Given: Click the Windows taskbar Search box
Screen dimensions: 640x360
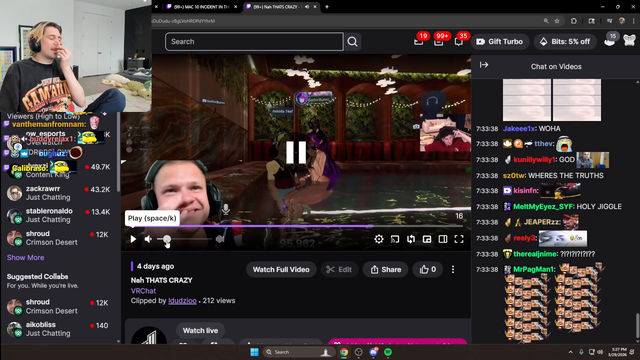Looking at the screenshot, I should click(298, 352).
